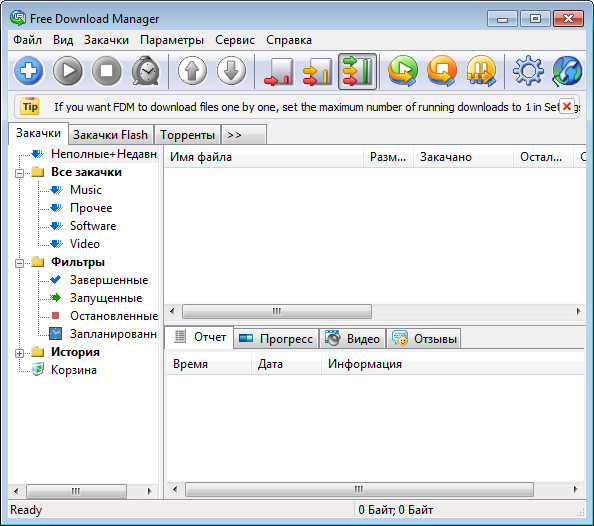The width and height of the screenshot is (594, 526).
Task: Click the Tip badge icon
Action: tap(30, 107)
